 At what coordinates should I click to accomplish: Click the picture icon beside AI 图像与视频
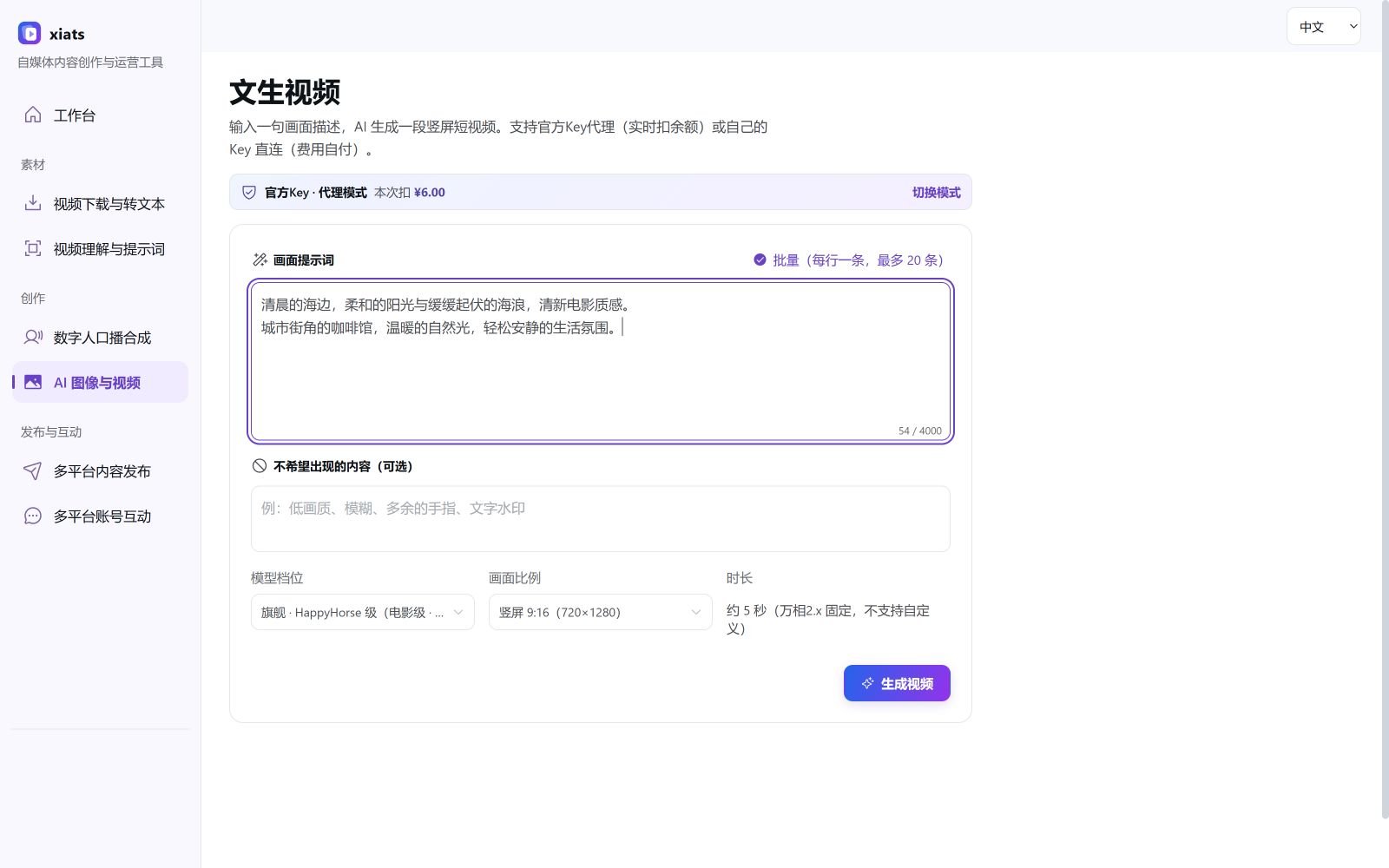[33, 382]
